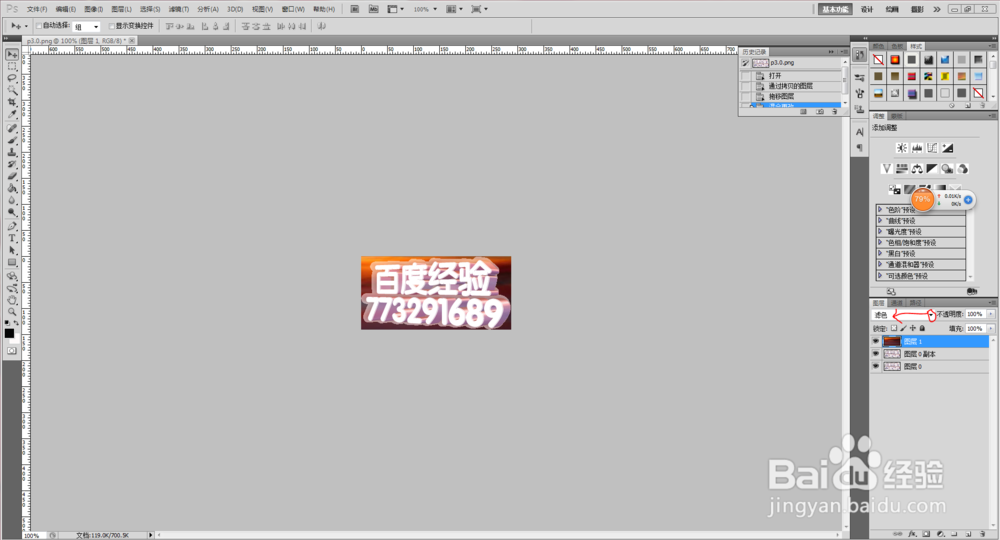Apply the red-orange glow style swatch

point(895,59)
